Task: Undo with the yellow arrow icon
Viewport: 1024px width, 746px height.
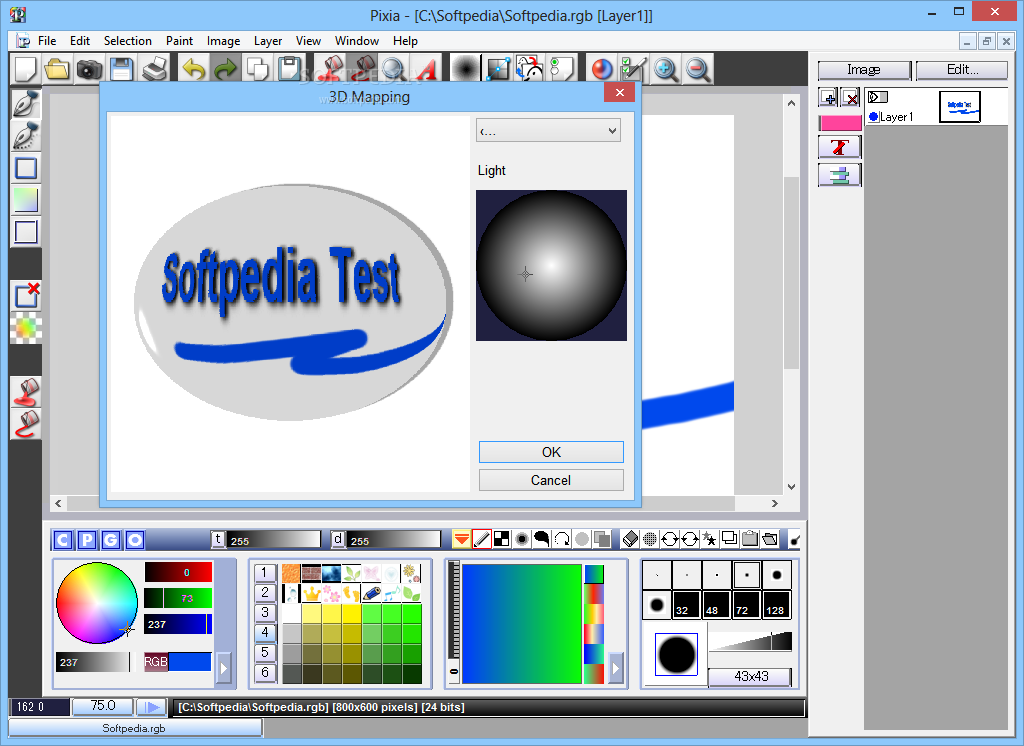Action: (193, 69)
